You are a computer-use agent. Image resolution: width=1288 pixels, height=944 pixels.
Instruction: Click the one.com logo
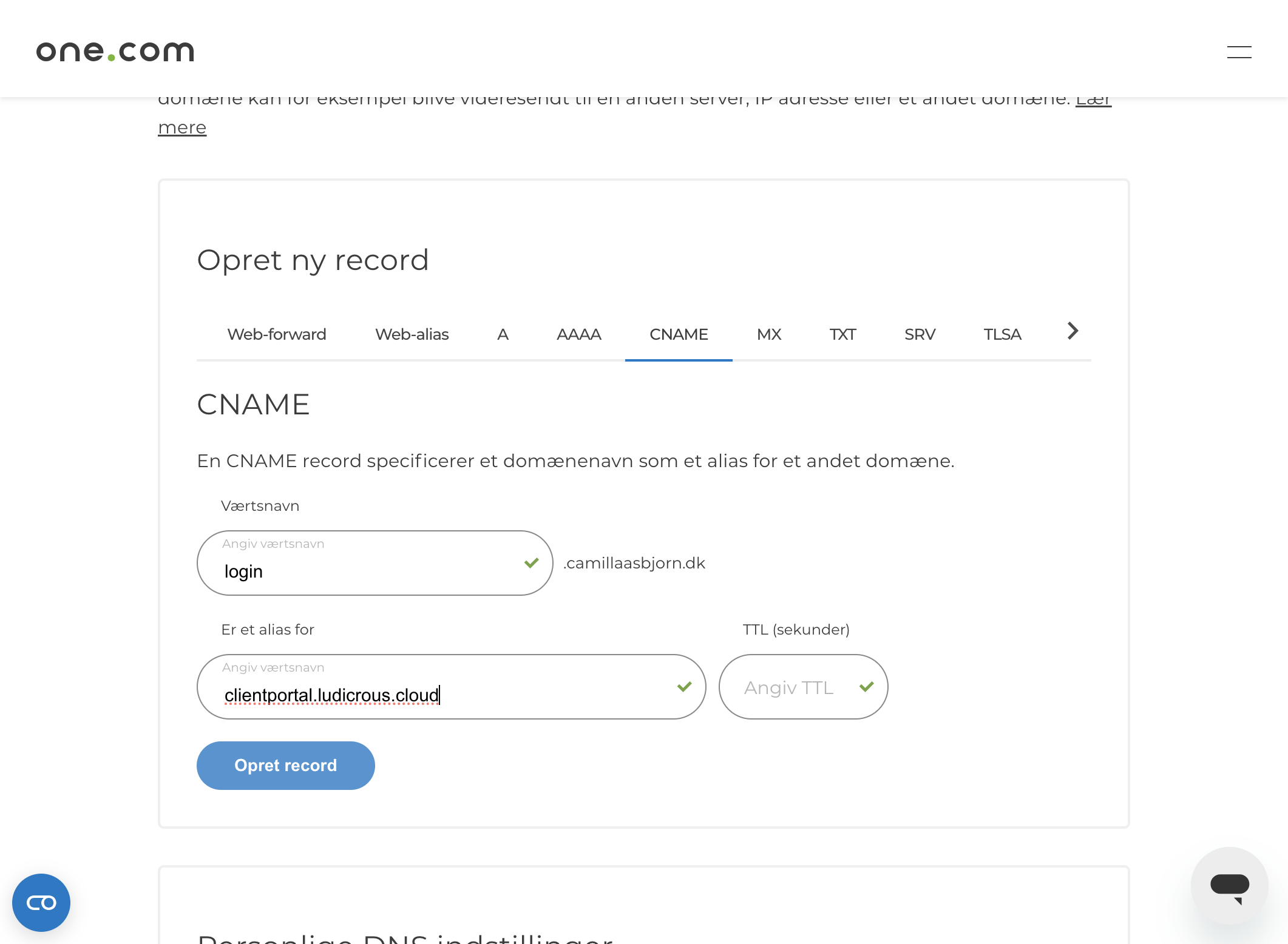click(x=115, y=51)
